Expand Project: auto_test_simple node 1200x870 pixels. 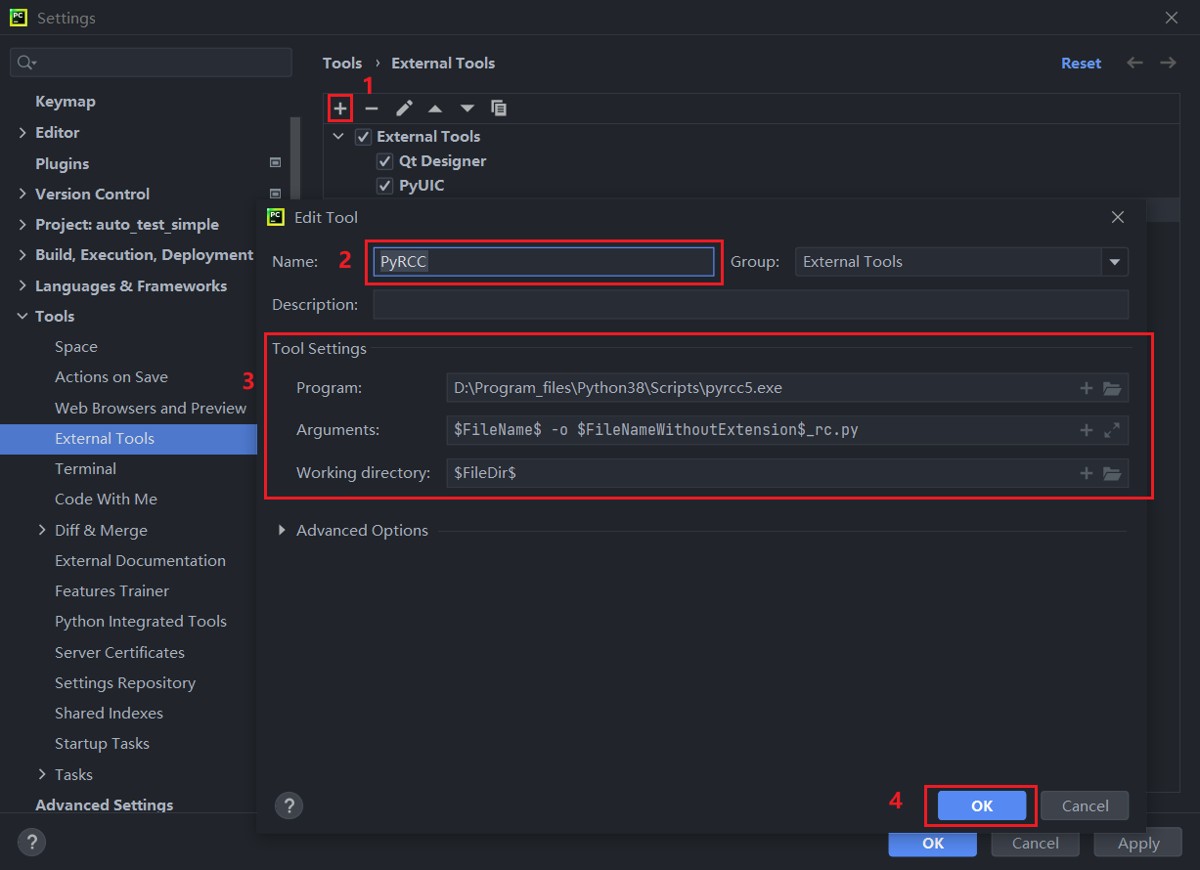pos(23,225)
